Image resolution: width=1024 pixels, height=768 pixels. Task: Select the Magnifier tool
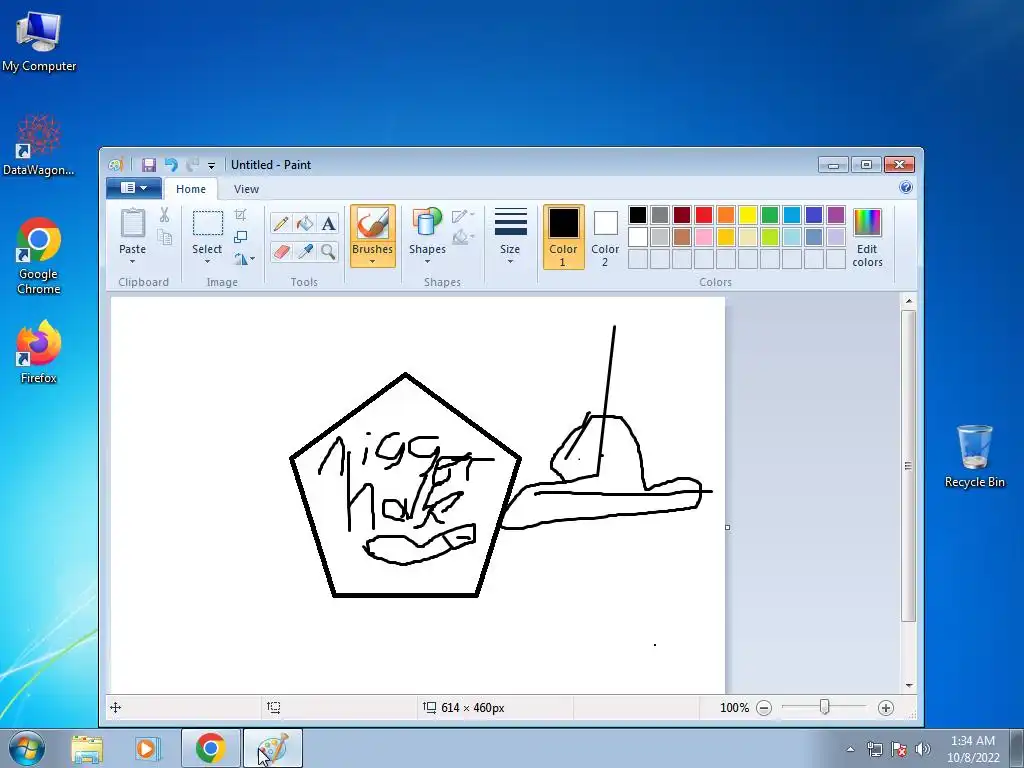[328, 251]
